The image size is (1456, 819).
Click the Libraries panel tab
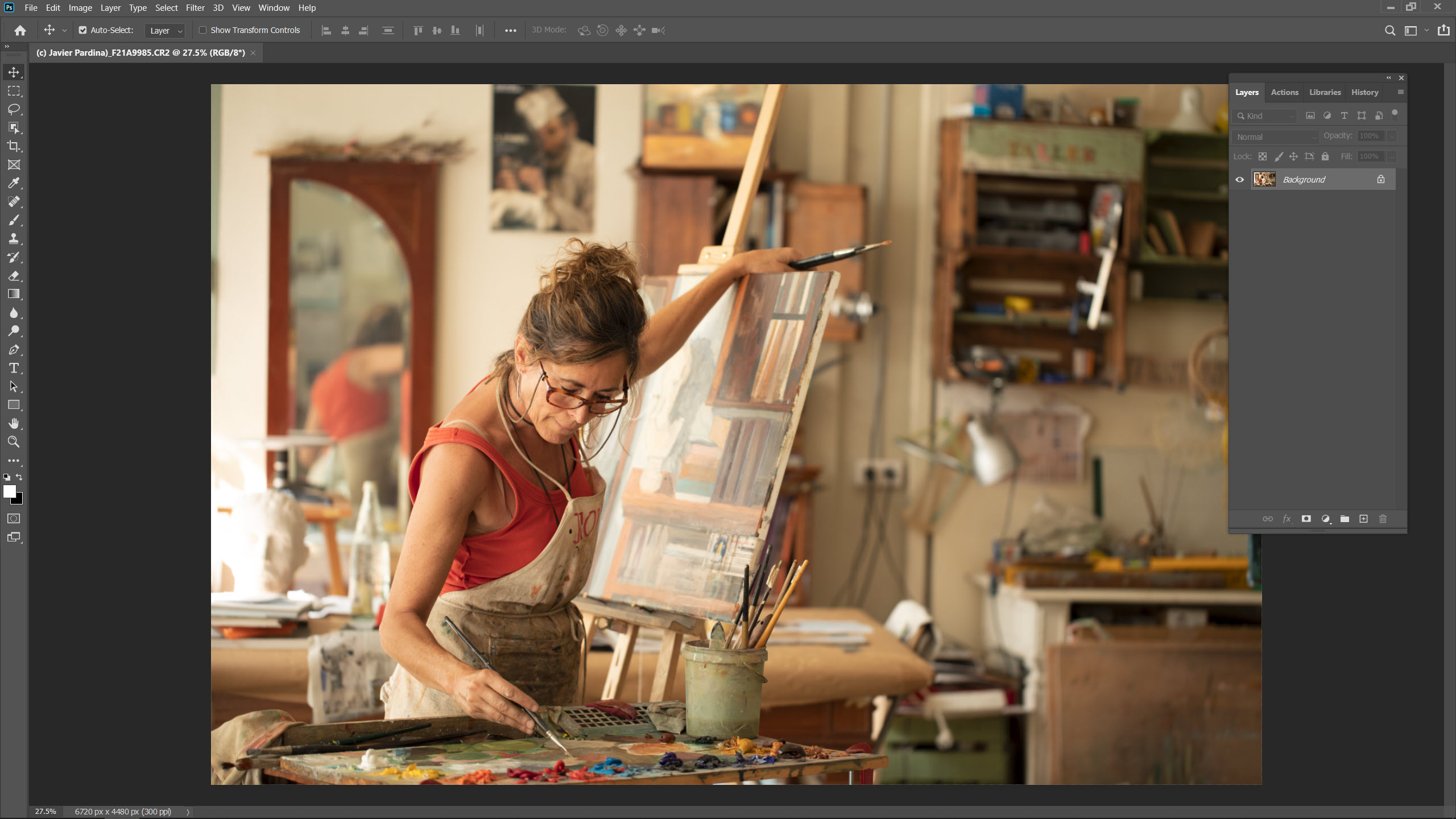[1324, 92]
